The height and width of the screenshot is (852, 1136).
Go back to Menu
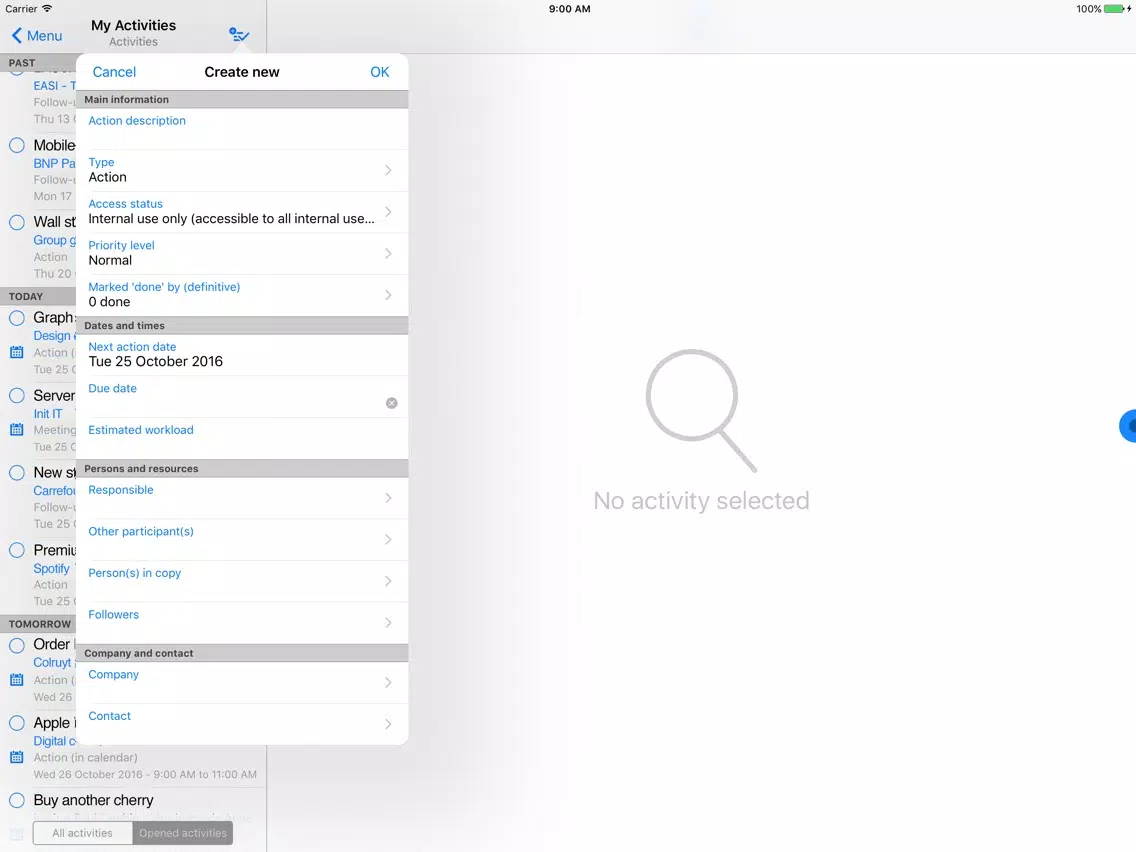pos(37,36)
